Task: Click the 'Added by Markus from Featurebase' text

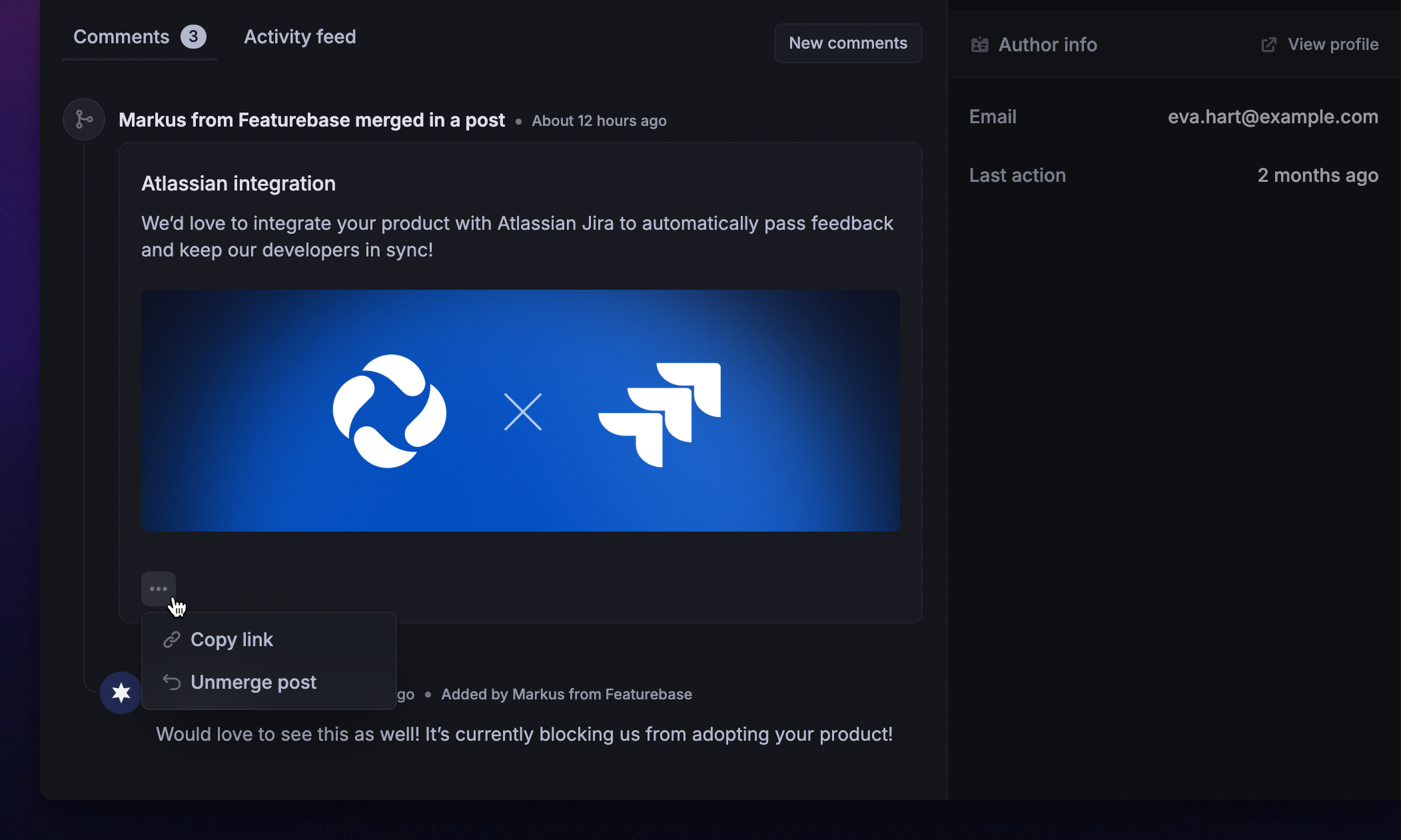Action: pos(566,694)
